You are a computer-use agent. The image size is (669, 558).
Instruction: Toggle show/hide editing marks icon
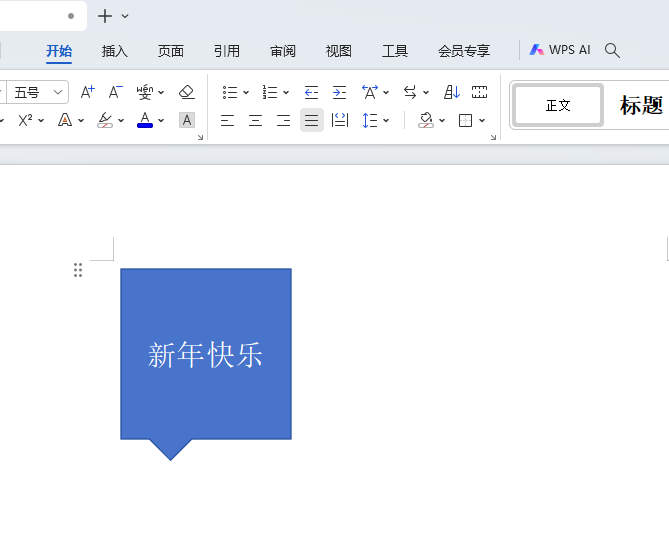pos(480,92)
